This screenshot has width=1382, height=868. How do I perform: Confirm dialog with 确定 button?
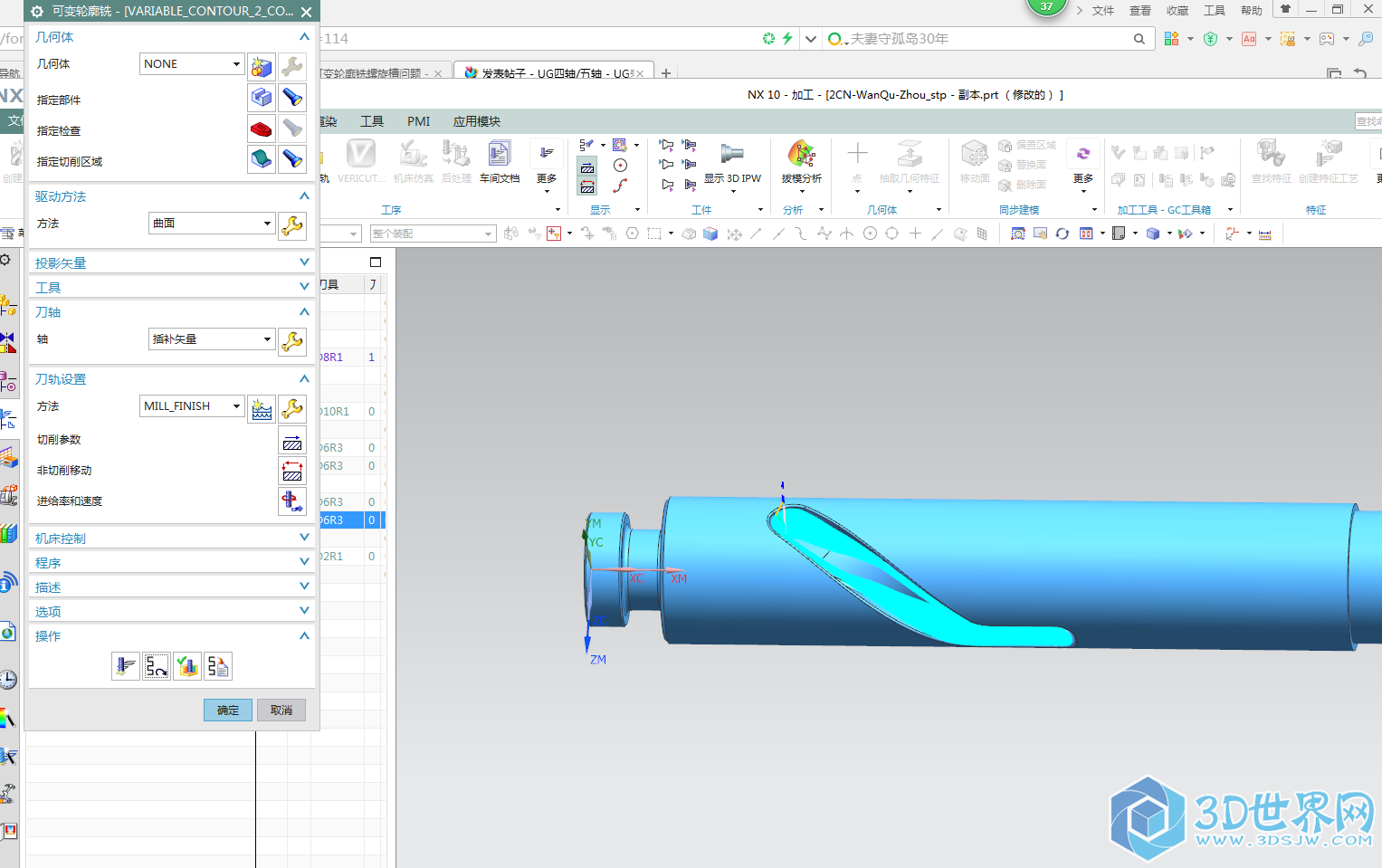click(x=228, y=710)
